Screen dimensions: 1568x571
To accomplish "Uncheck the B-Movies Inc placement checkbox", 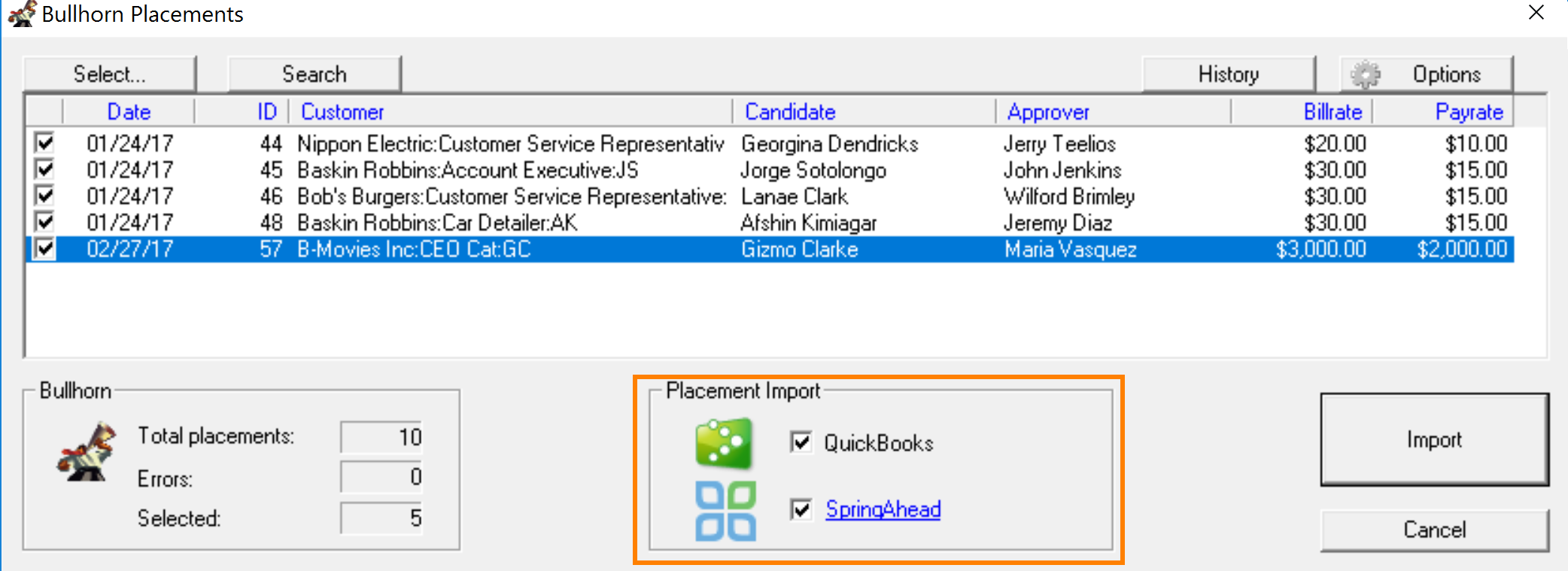I will pyautogui.click(x=45, y=248).
